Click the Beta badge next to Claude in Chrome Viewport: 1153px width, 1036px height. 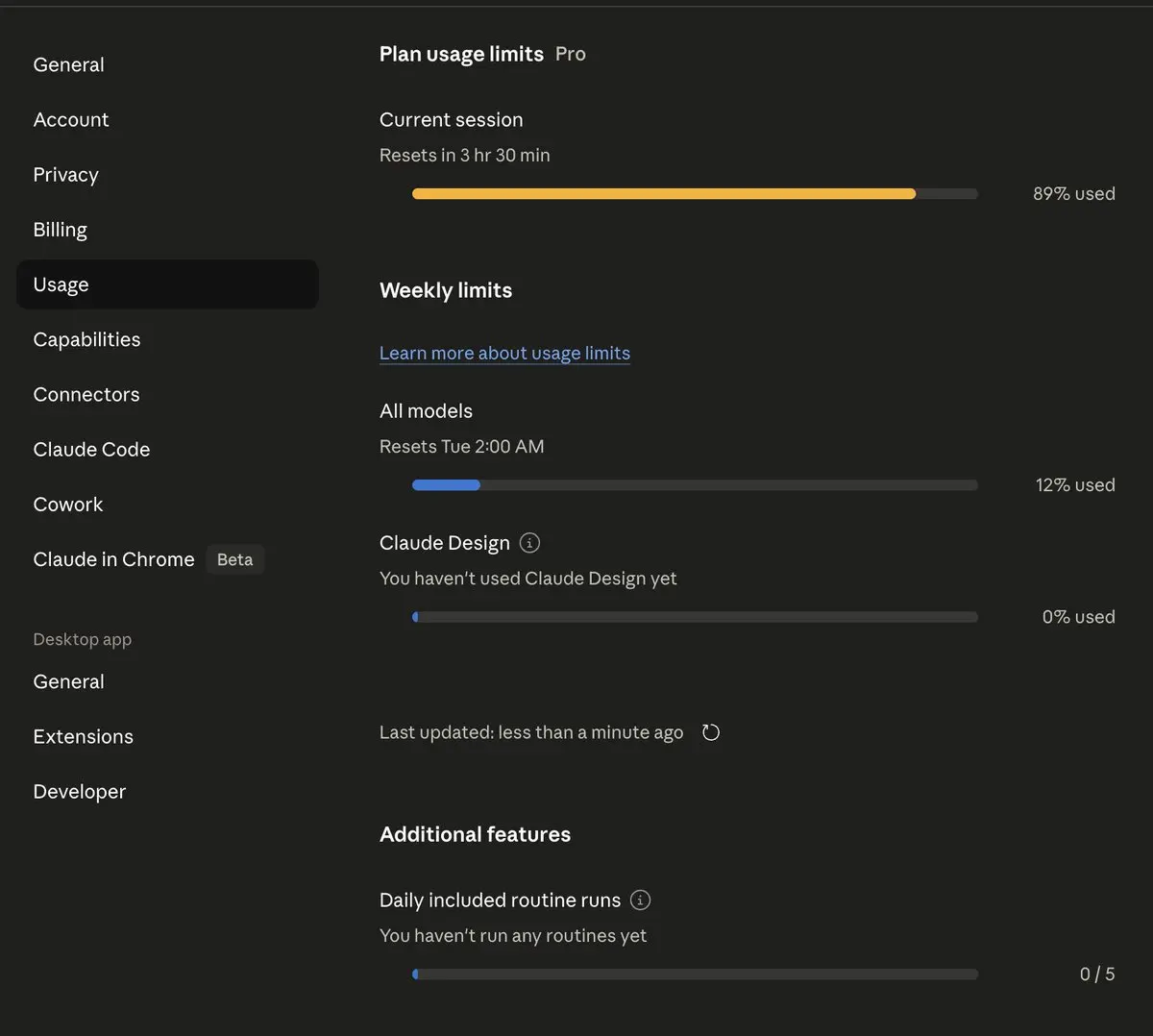click(x=235, y=559)
